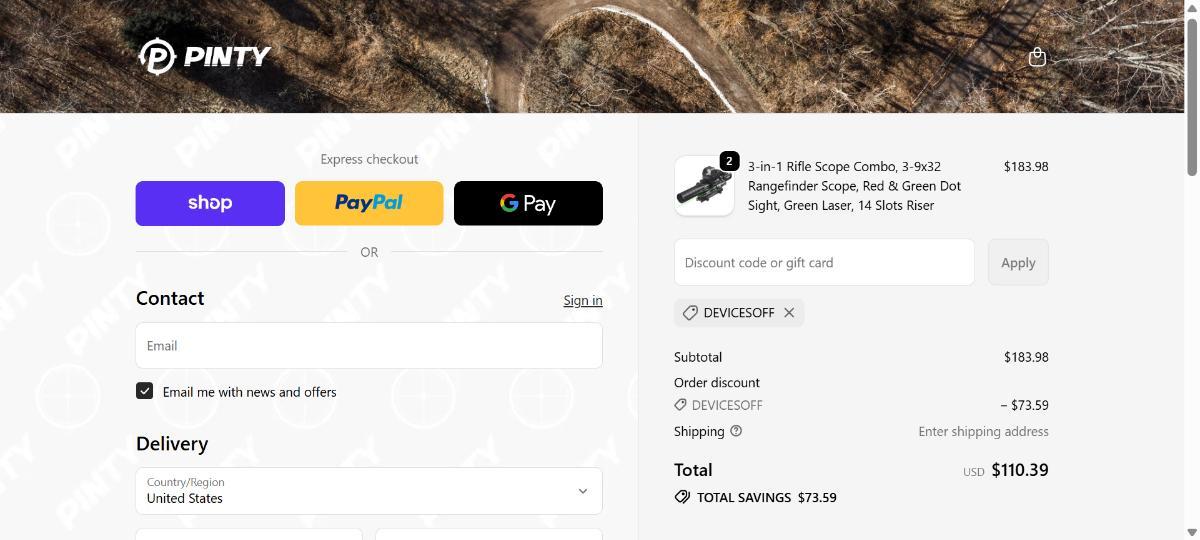Open the shopping bag cart icon

tap(1037, 57)
